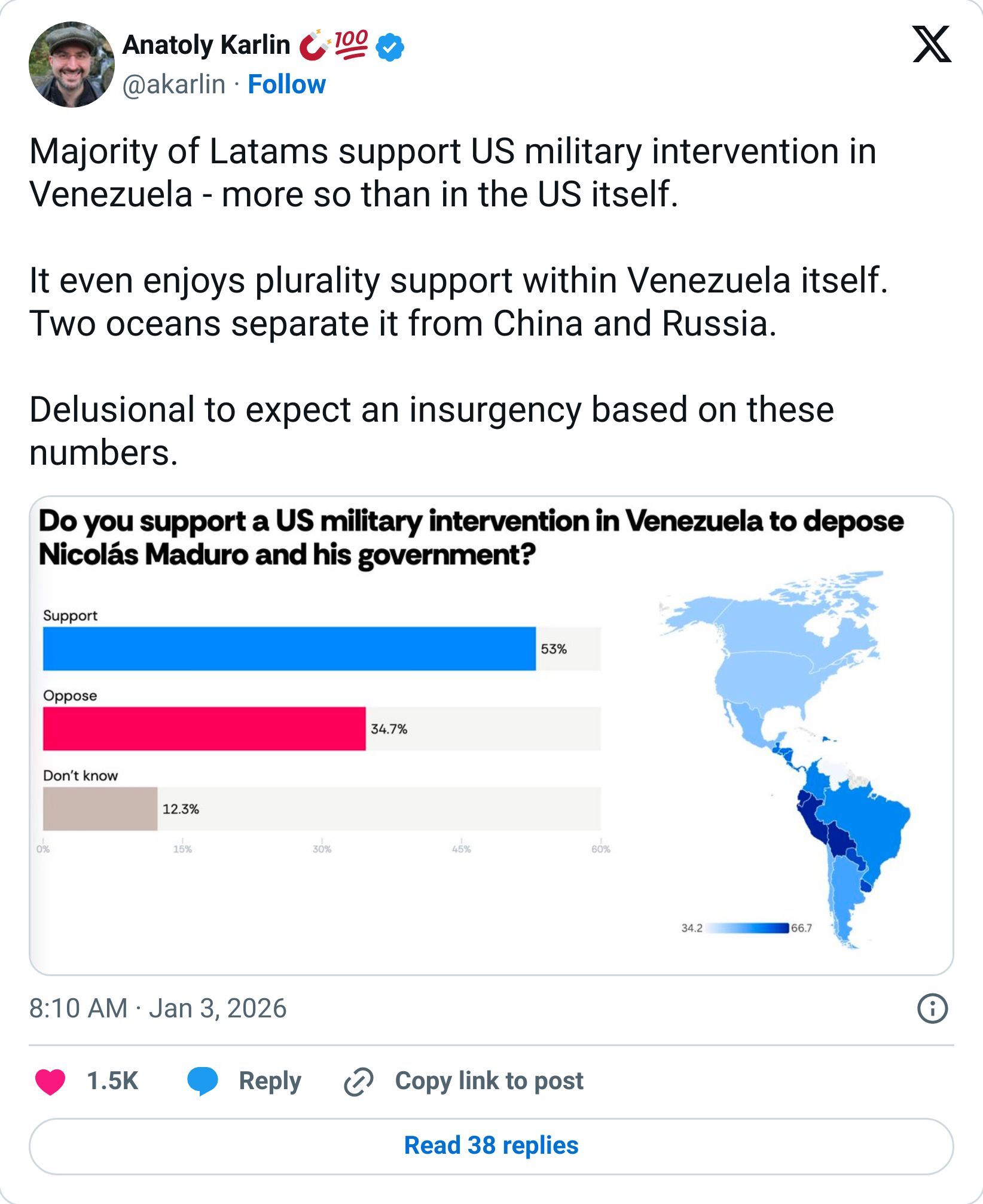
Task: Click the blue verified badge
Action: [390, 47]
